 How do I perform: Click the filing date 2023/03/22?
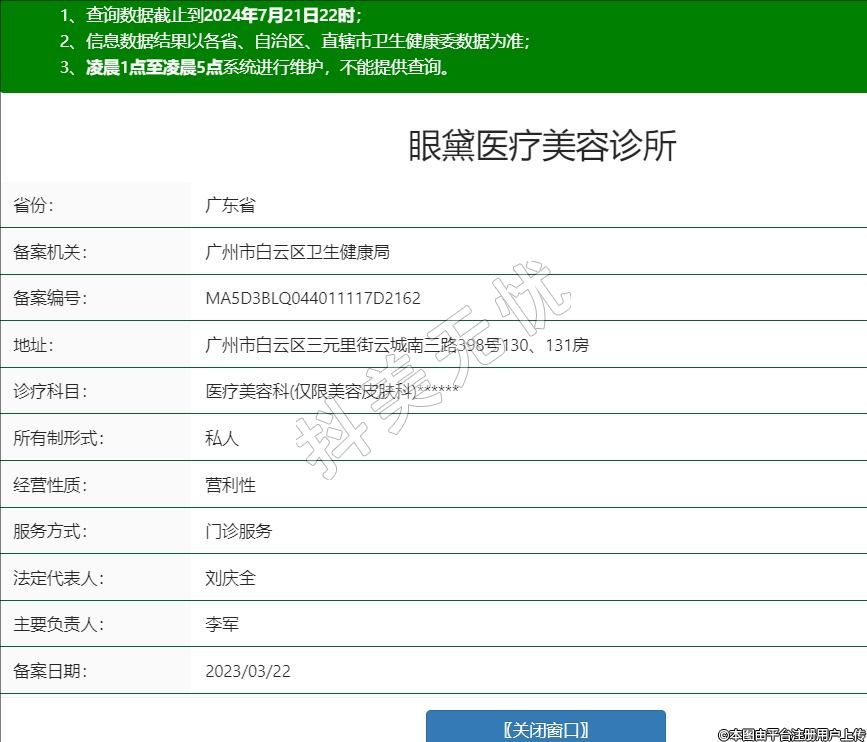pyautogui.click(x=248, y=671)
